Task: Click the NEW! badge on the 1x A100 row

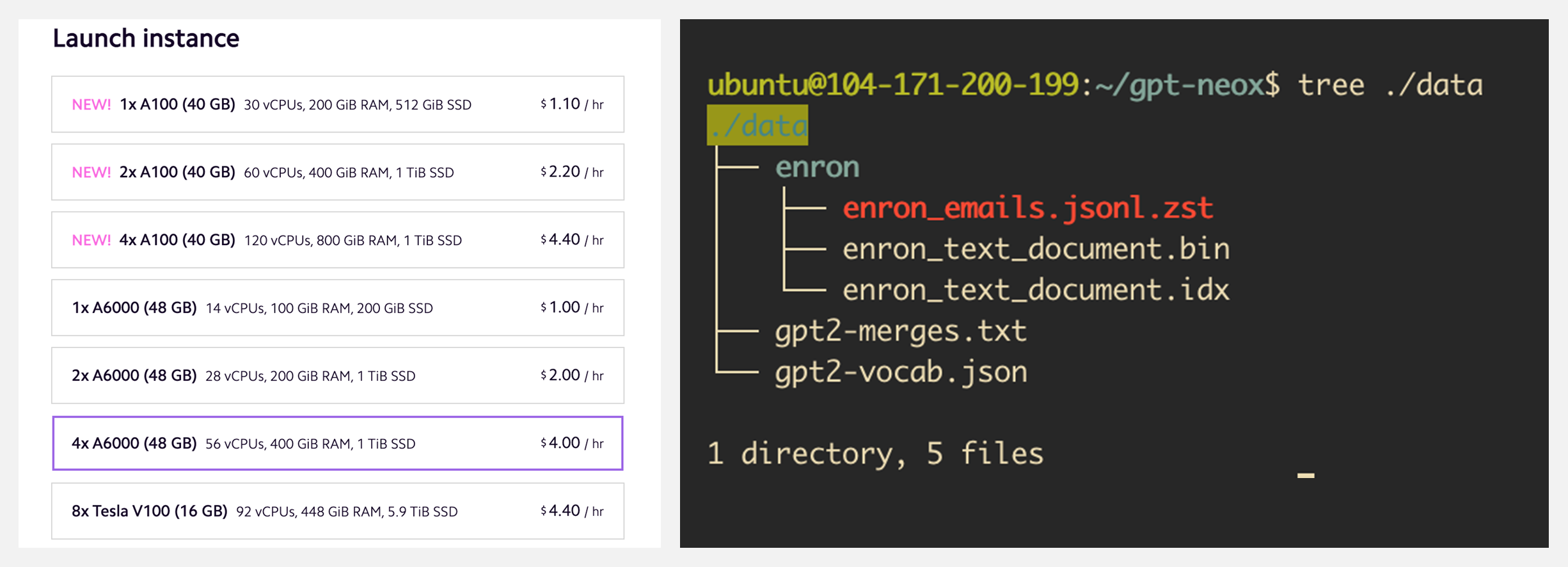Action: click(91, 105)
